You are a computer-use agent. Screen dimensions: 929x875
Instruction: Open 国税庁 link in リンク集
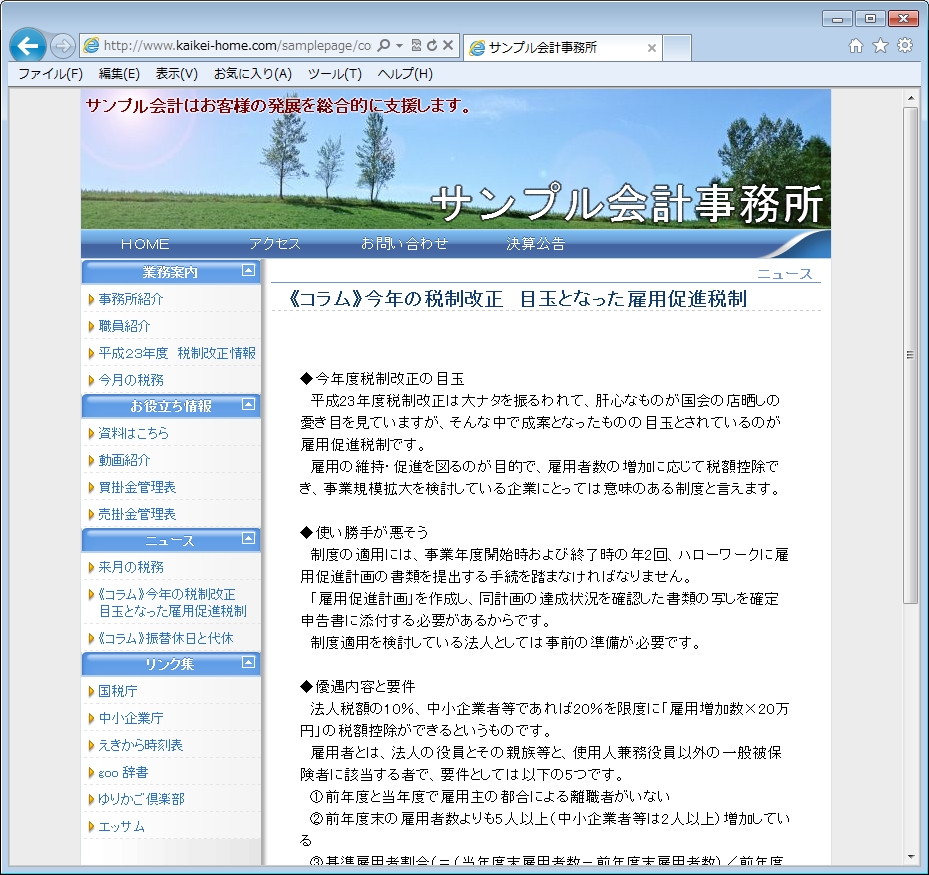117,691
